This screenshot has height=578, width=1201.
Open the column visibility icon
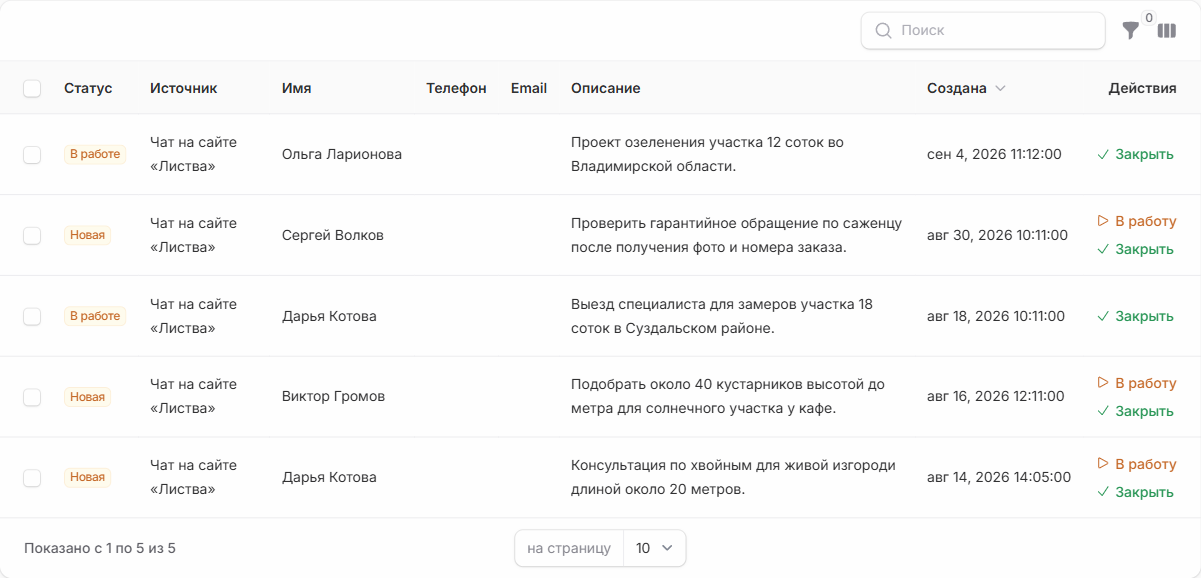coord(1167,31)
